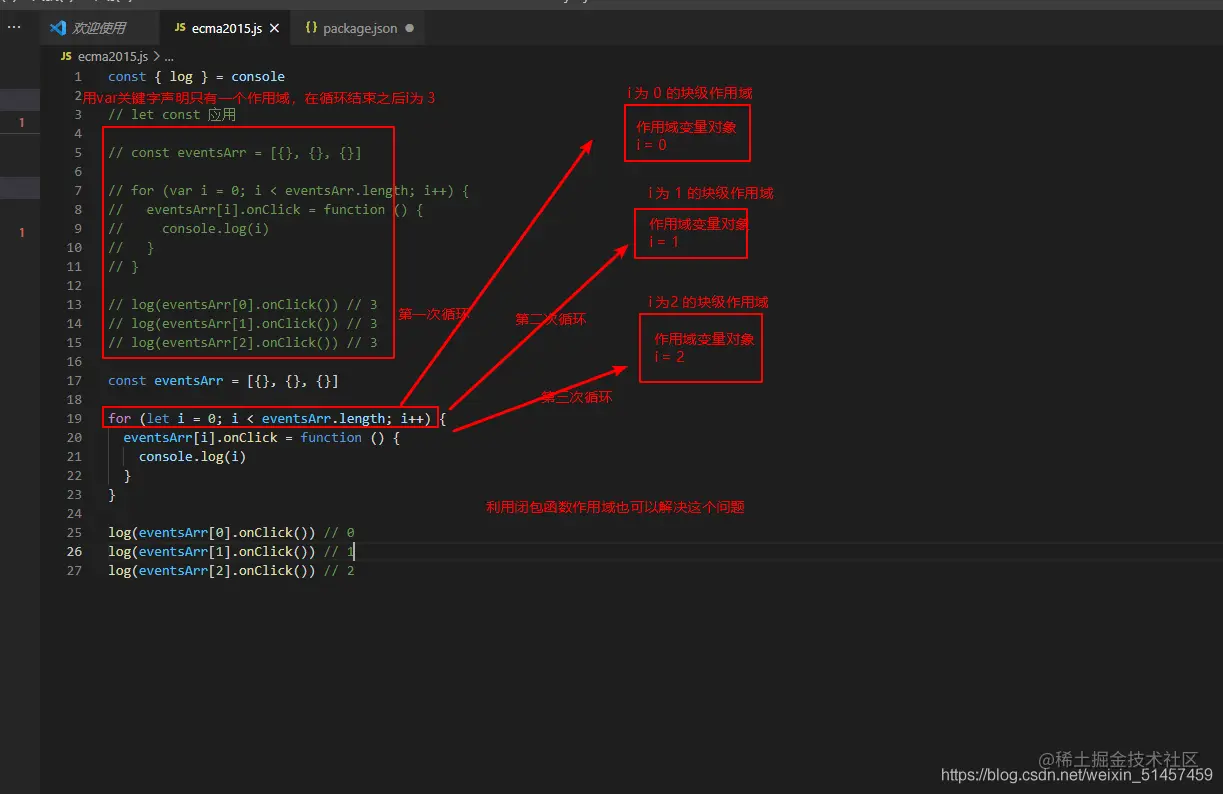Screen dimensions: 1223x794
Task: Open the sidebar's three-dot more actions menu
Action: coord(14,28)
